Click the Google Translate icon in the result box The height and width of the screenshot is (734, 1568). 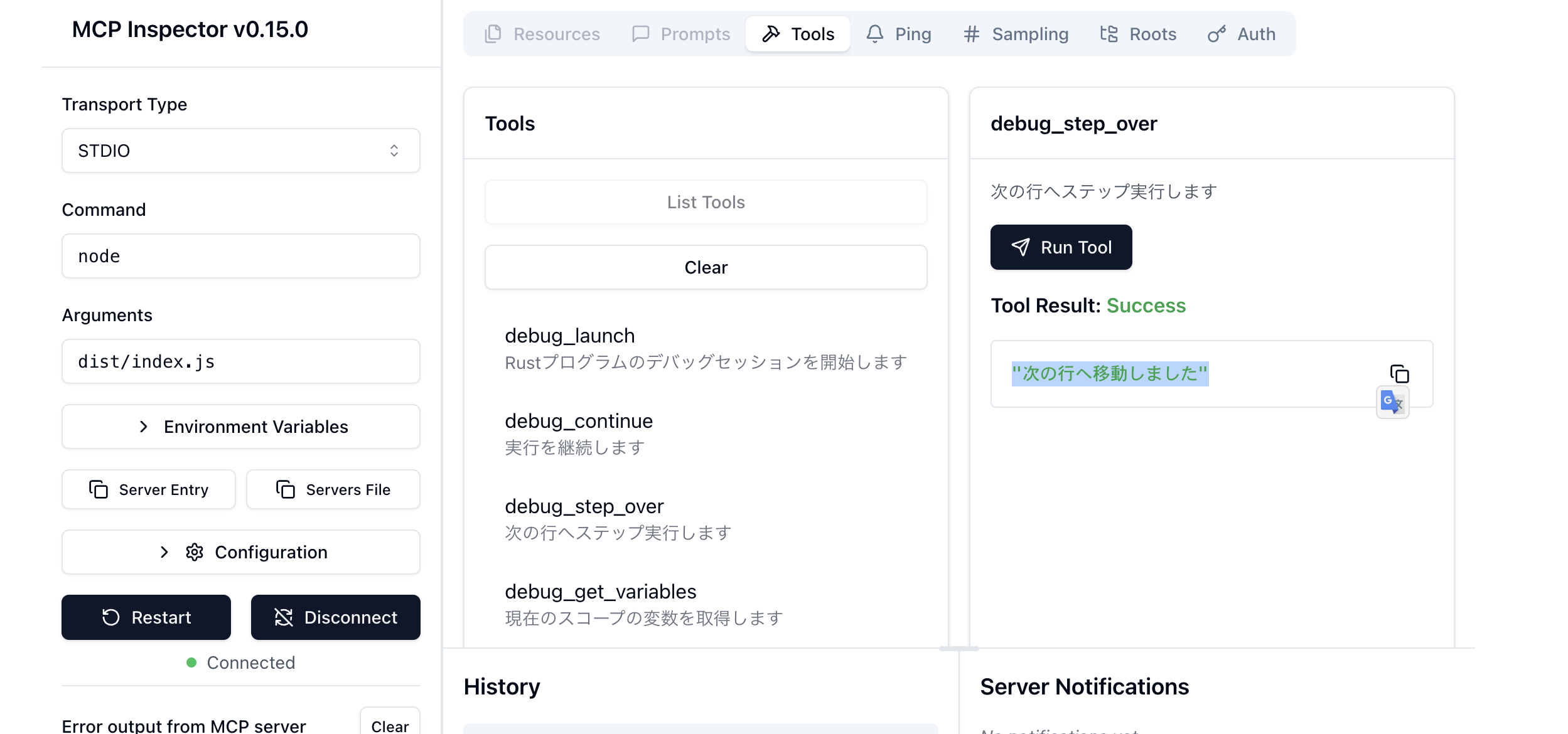pyautogui.click(x=1392, y=402)
